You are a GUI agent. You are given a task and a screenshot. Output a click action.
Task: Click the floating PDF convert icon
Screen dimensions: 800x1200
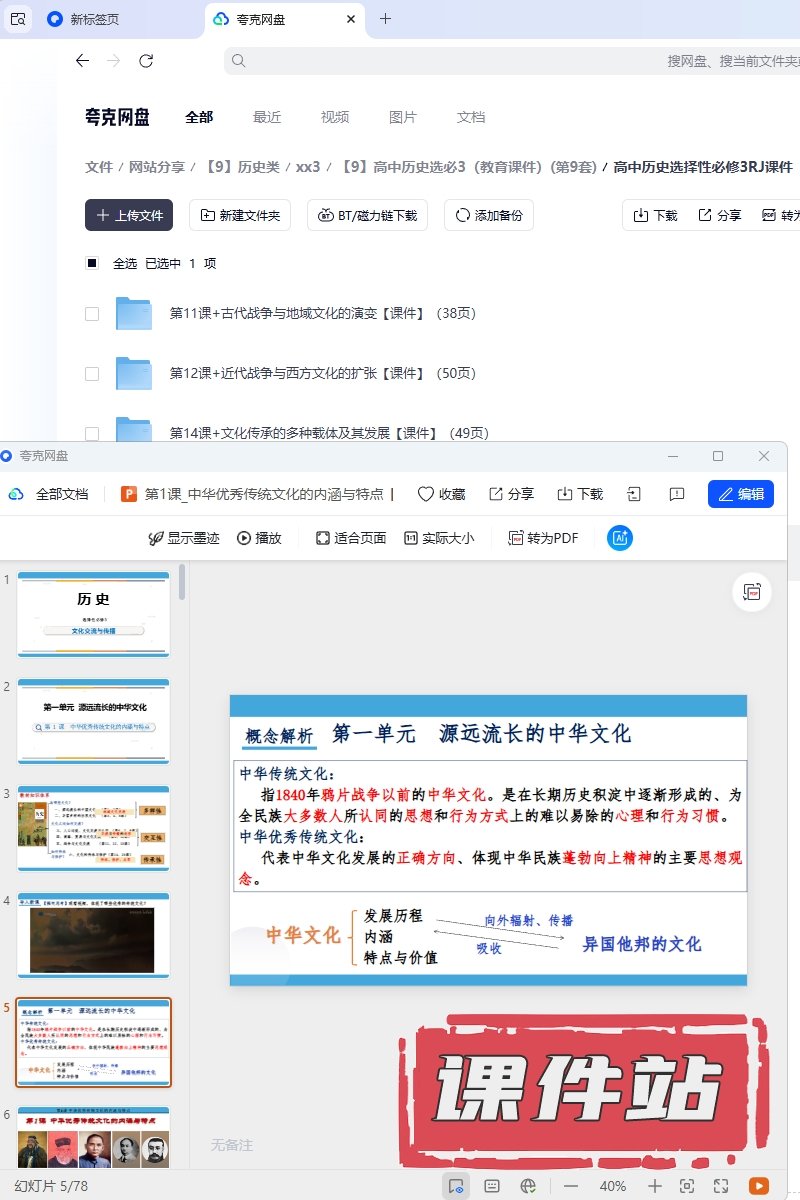pyautogui.click(x=752, y=592)
